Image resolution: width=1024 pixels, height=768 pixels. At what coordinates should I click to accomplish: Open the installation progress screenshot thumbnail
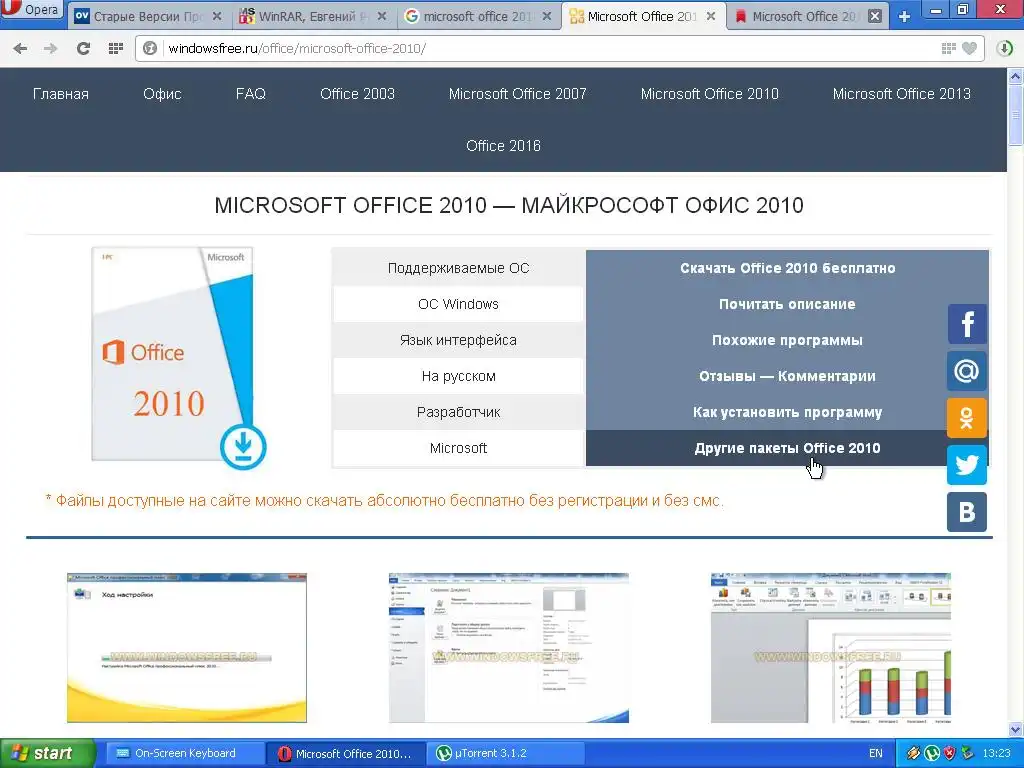coord(187,648)
